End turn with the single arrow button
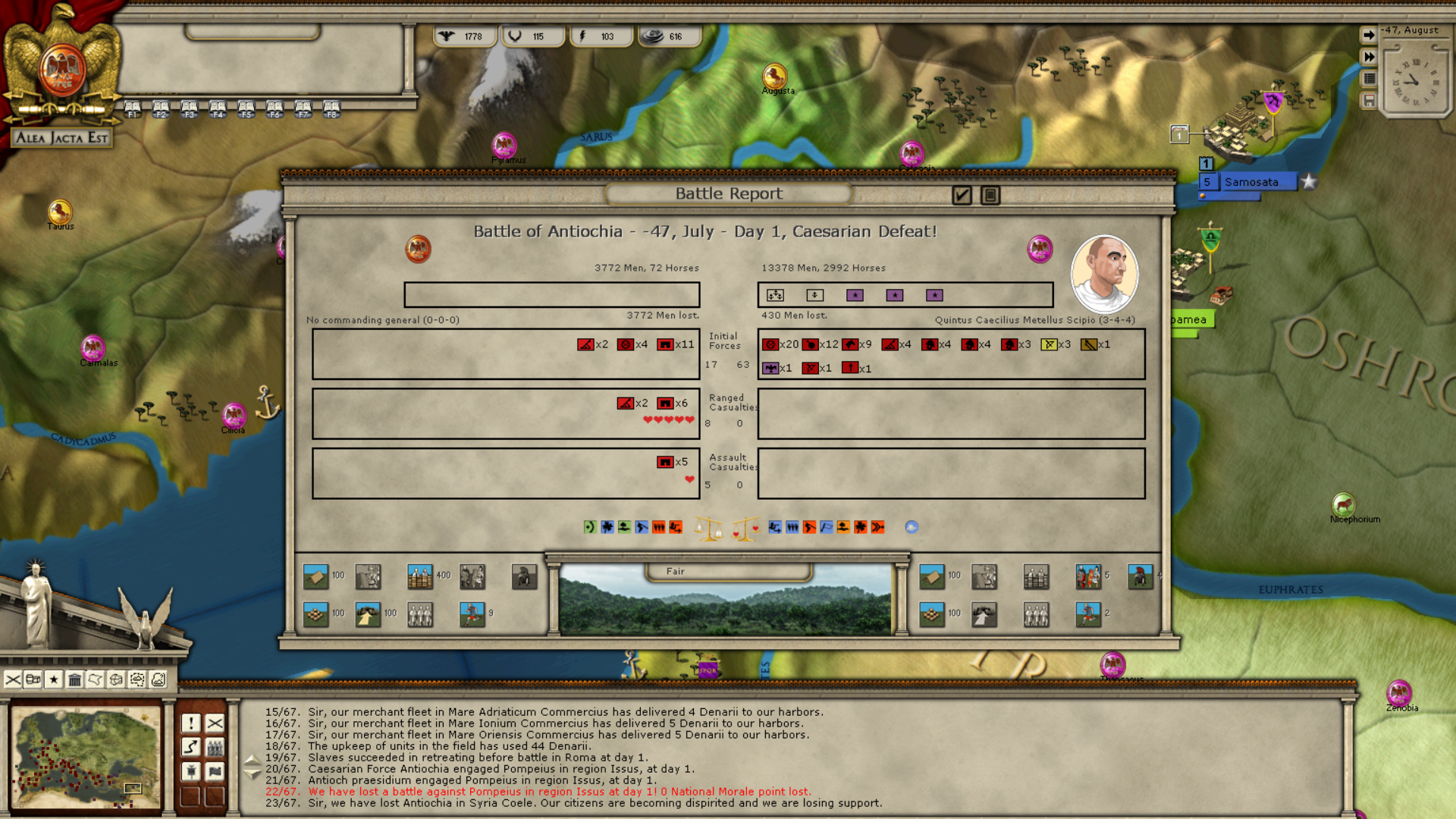Image resolution: width=1456 pixels, height=819 pixels. point(1368,35)
